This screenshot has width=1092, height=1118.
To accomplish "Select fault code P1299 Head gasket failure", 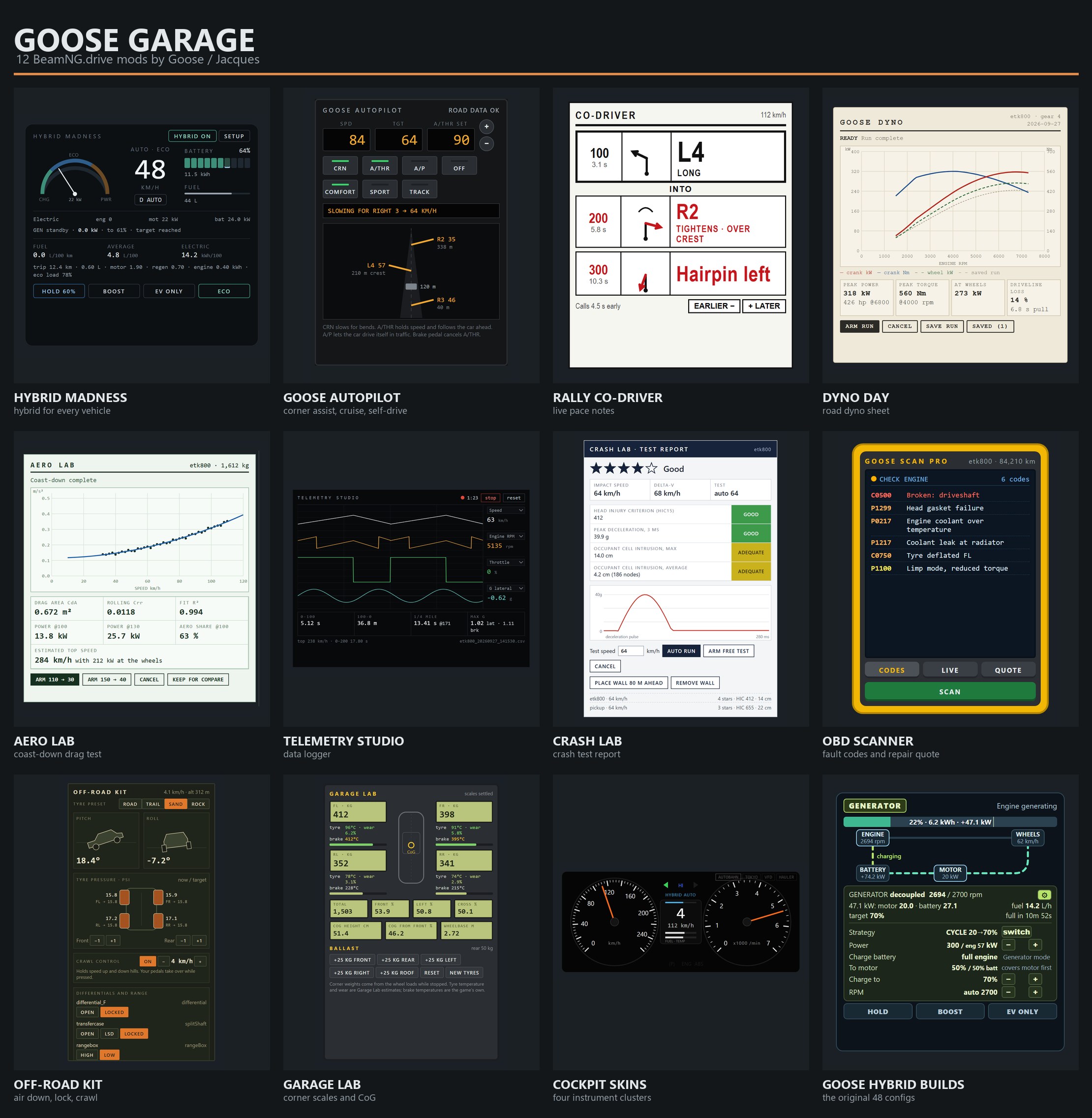I will tap(950, 508).
